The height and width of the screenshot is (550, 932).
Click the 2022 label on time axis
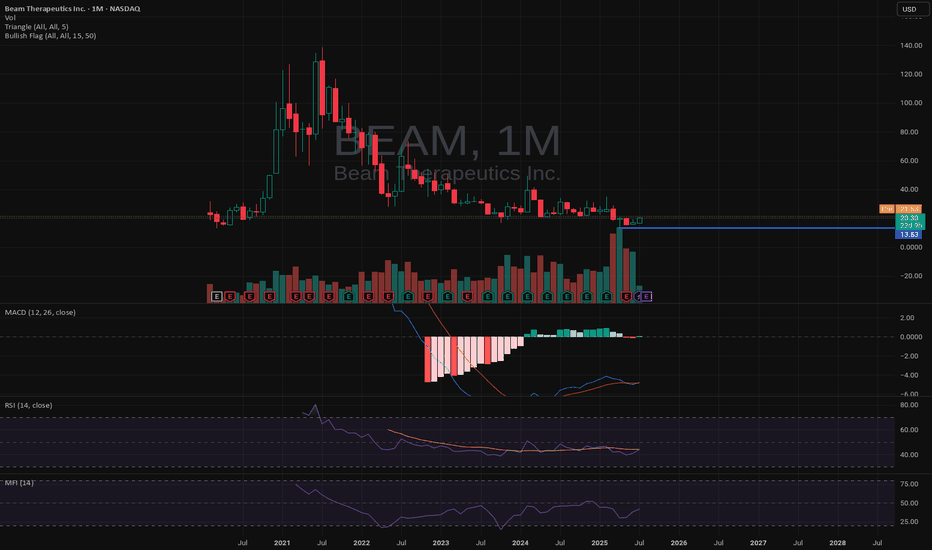click(x=361, y=543)
